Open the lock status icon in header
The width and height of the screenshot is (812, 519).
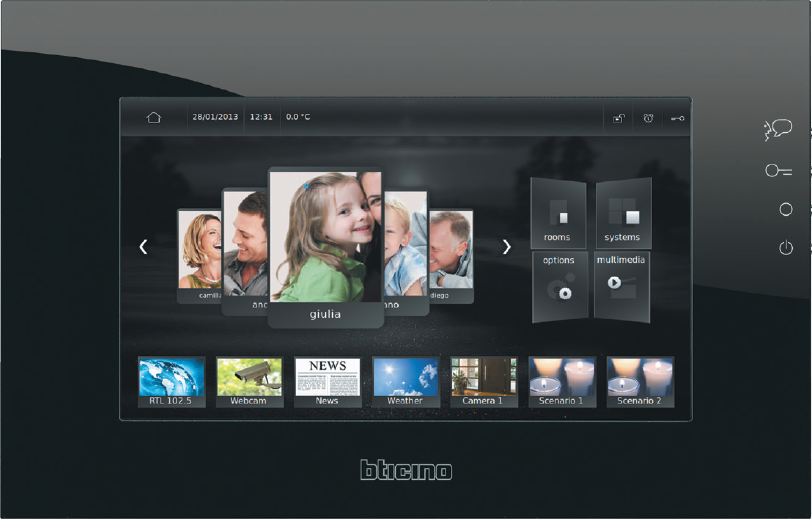[x=619, y=118]
